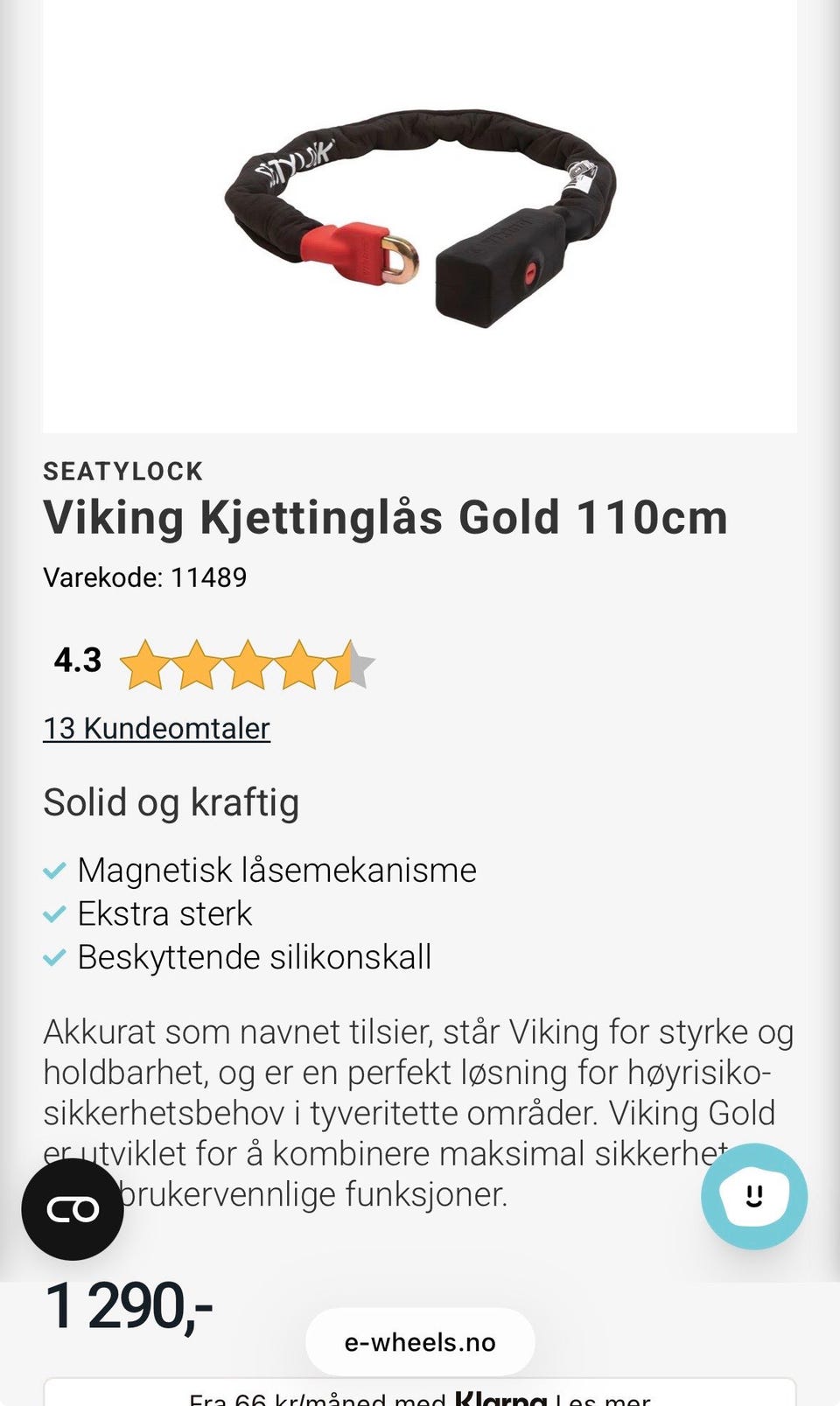The image size is (840, 1406).
Task: Open the smiley chat bubble
Action: [x=753, y=1195]
